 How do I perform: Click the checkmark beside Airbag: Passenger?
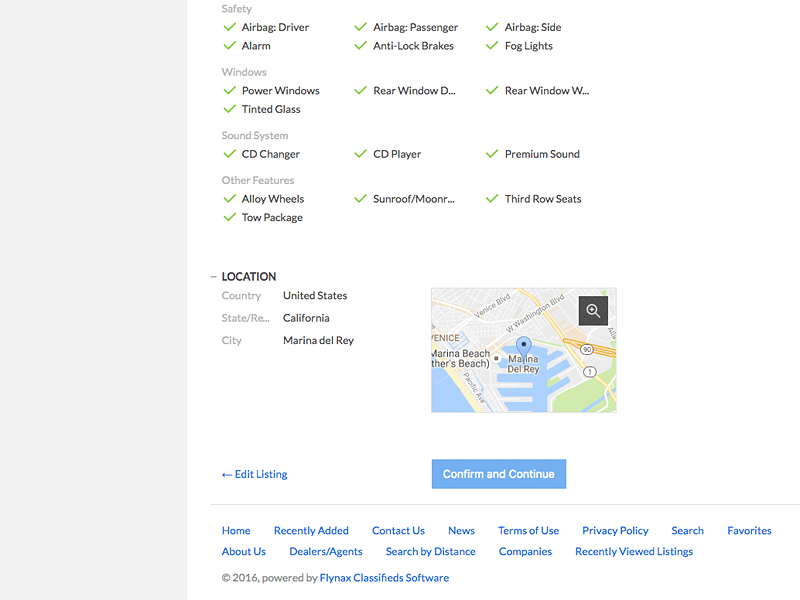coord(361,27)
